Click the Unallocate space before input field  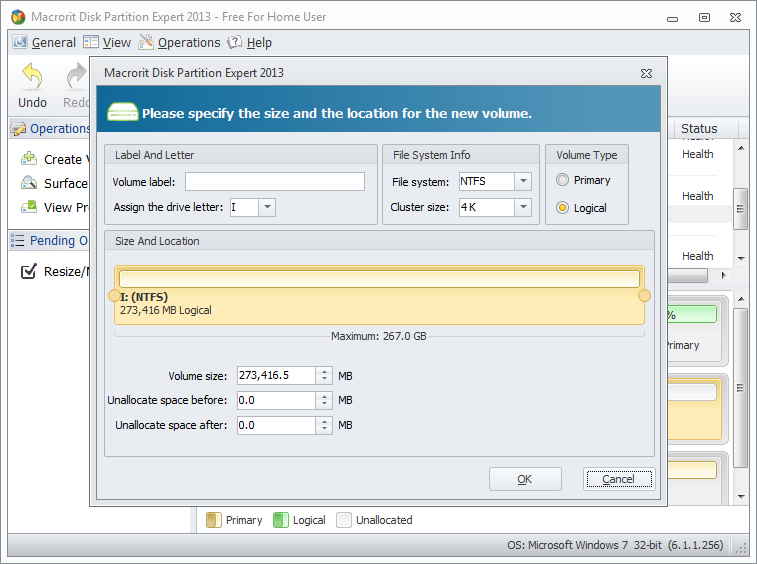(x=277, y=400)
